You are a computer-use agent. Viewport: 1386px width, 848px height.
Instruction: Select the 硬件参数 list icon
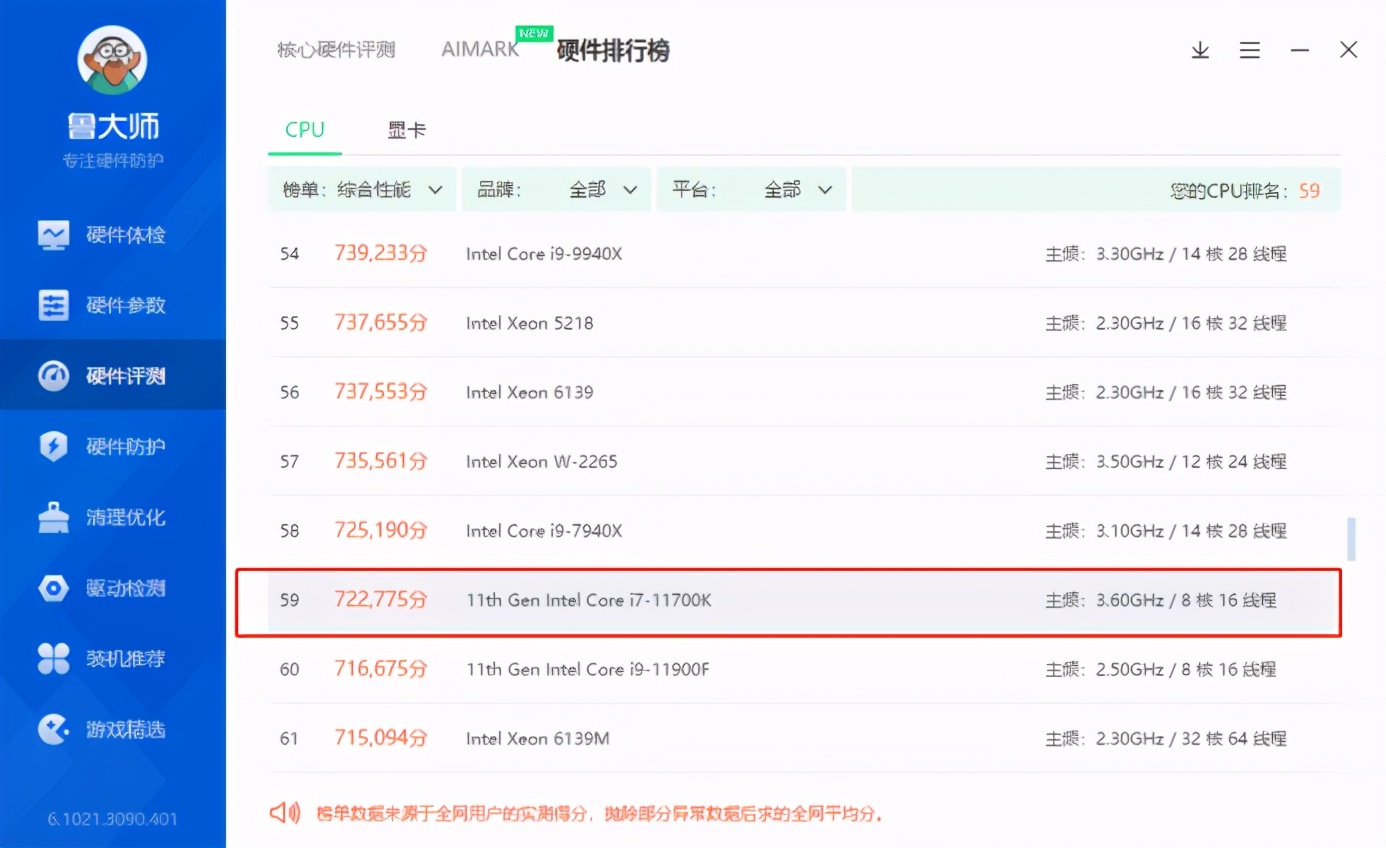point(53,305)
